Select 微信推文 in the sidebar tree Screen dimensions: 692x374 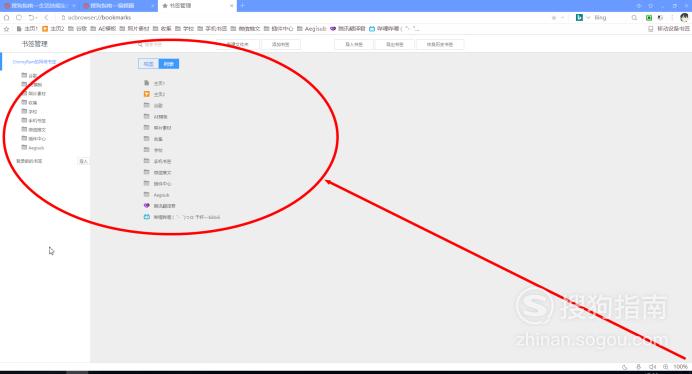coord(37,130)
